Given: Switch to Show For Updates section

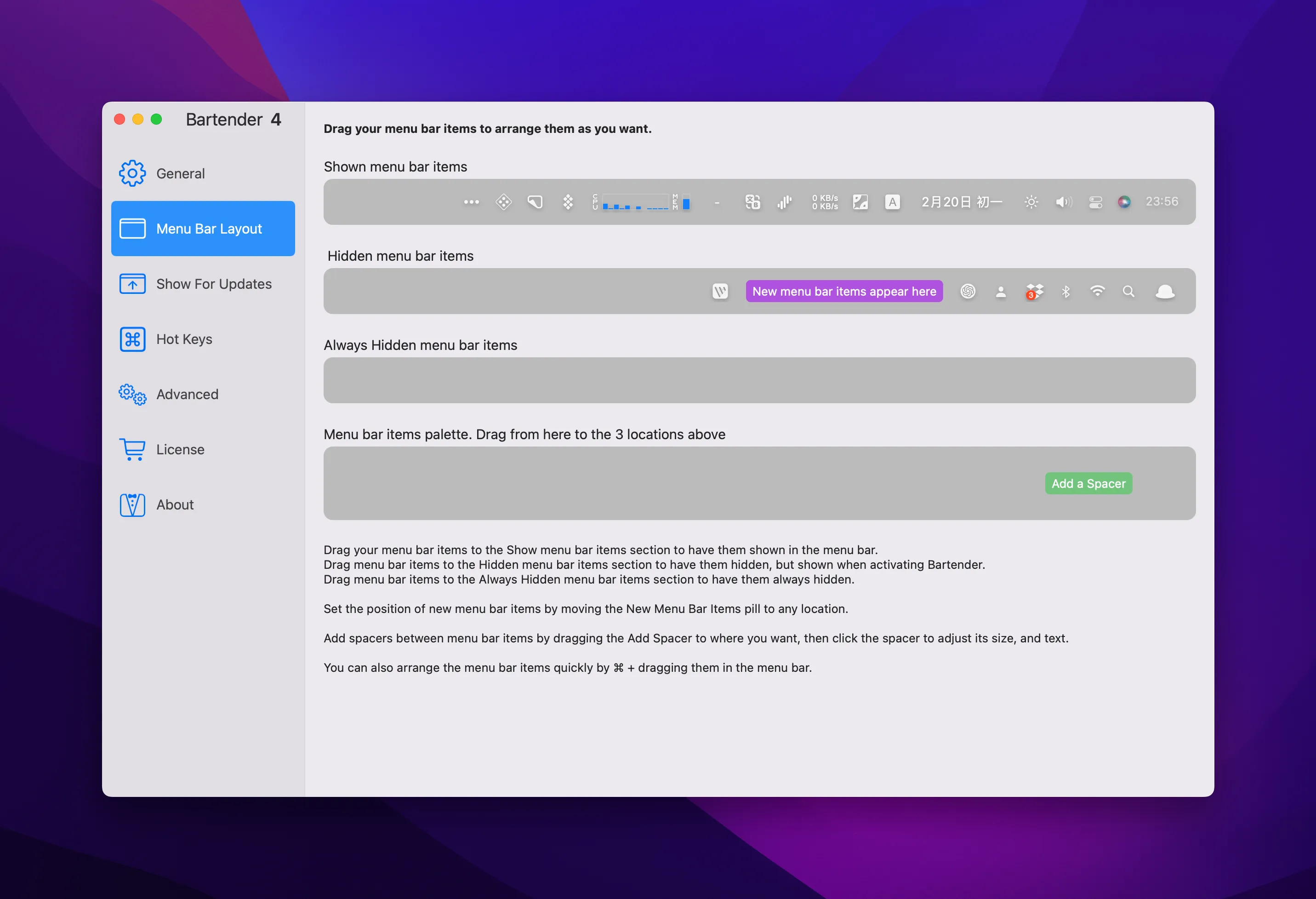Looking at the screenshot, I should tap(213, 284).
